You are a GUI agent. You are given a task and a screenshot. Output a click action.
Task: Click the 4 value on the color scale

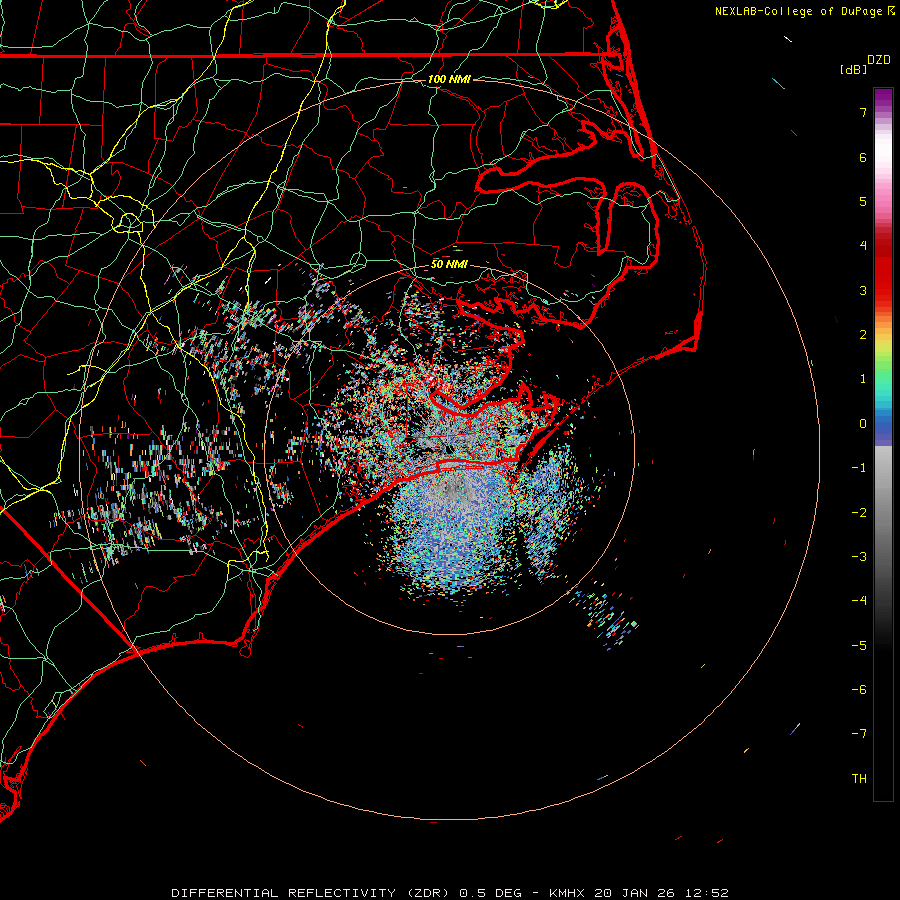click(863, 246)
